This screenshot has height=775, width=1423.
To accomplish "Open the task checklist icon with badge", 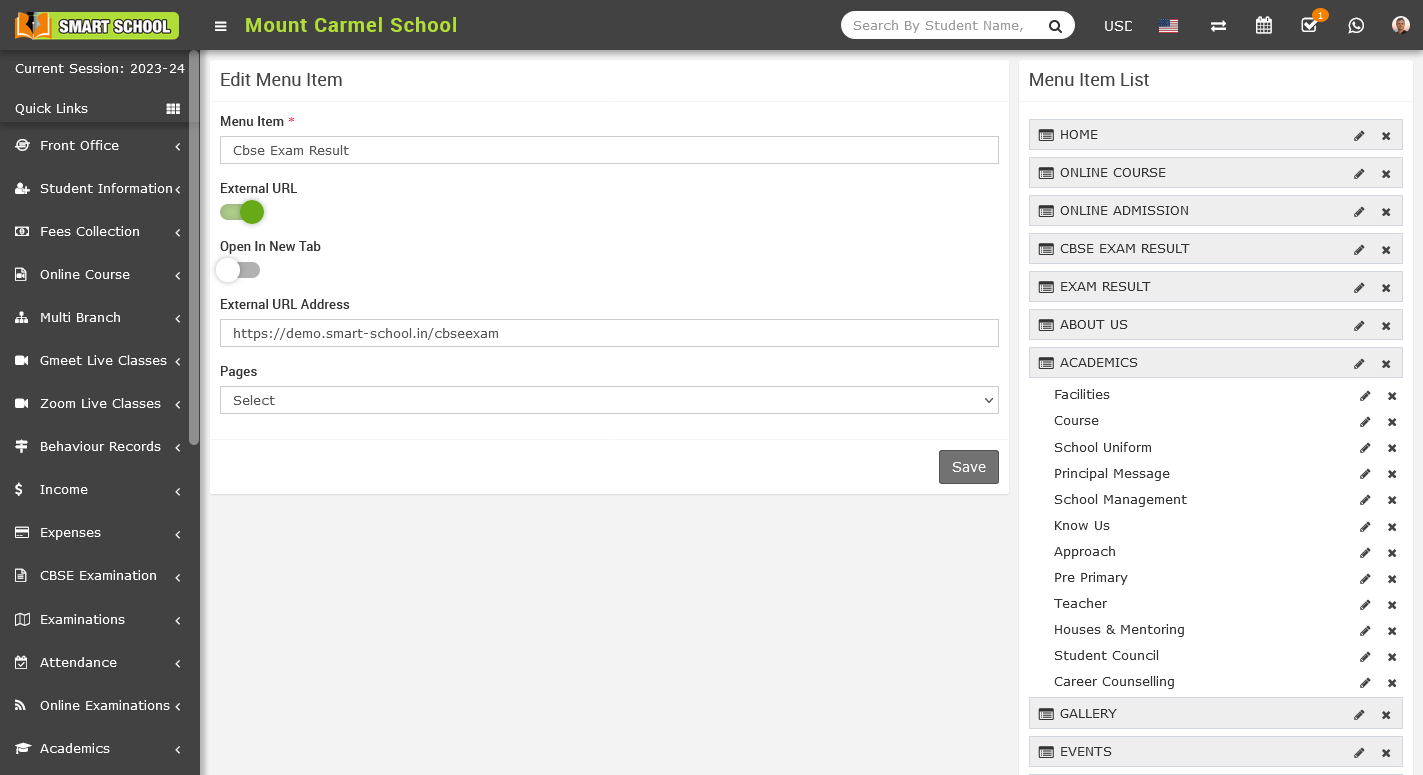I will [x=1309, y=26].
